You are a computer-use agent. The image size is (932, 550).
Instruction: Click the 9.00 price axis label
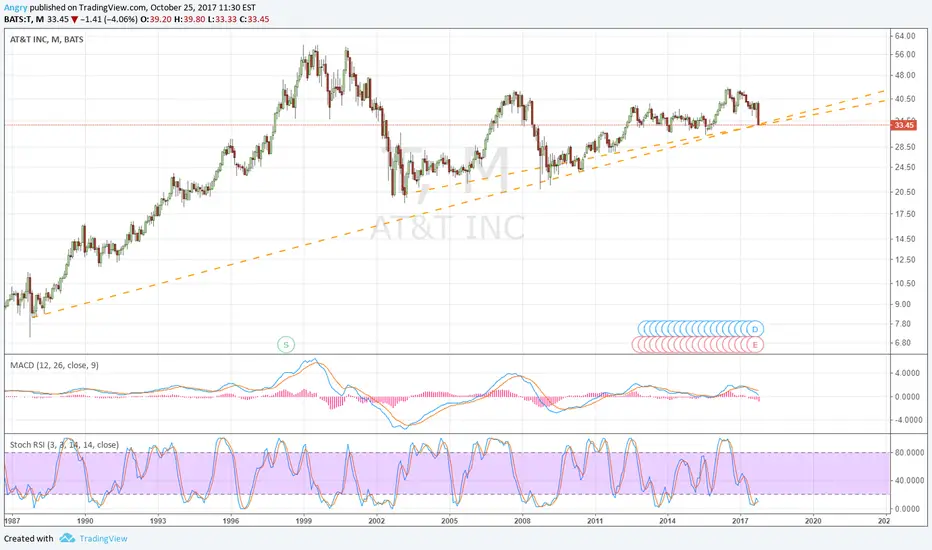coord(902,304)
